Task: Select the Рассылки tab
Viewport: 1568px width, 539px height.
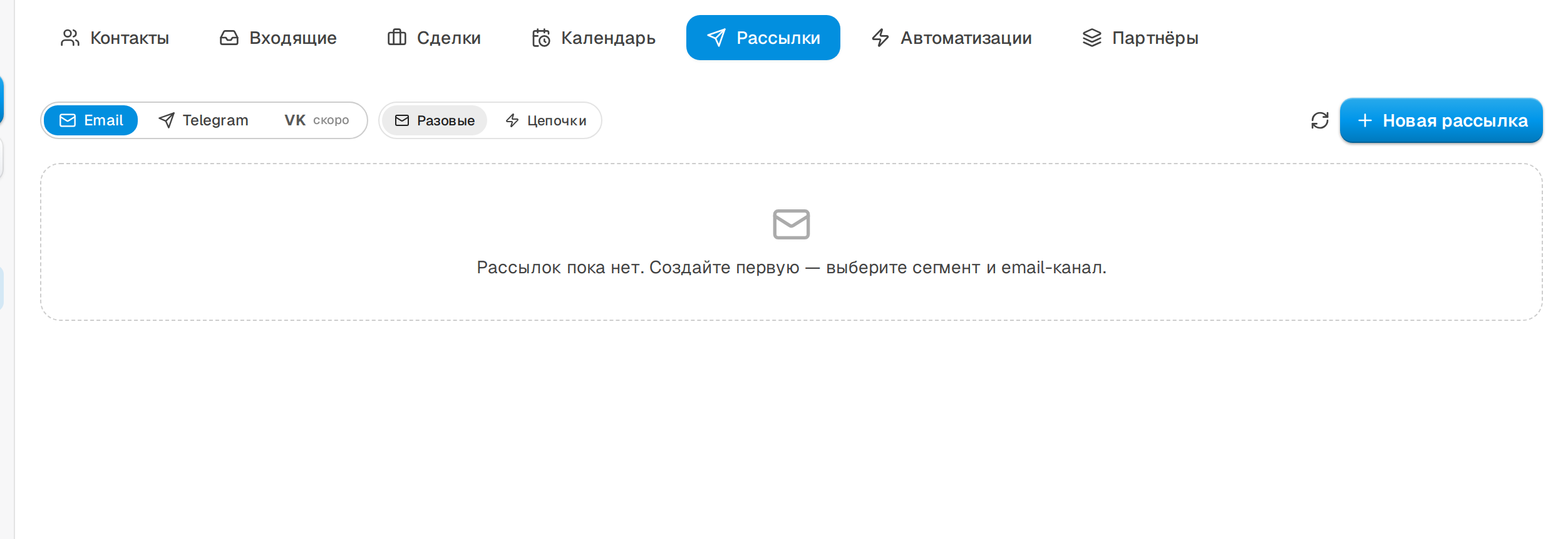Action: pyautogui.click(x=763, y=38)
